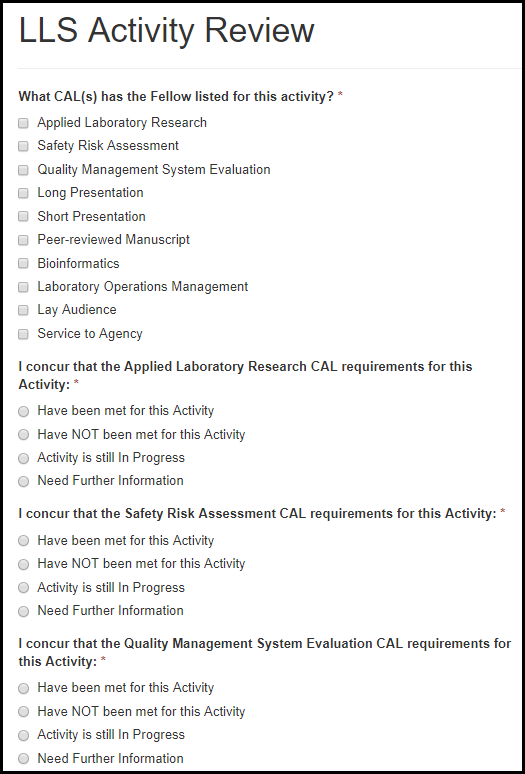525x774 pixels.
Task: Select 'Need Further Information' for Quality Management System Evaluation
Action: point(23,759)
